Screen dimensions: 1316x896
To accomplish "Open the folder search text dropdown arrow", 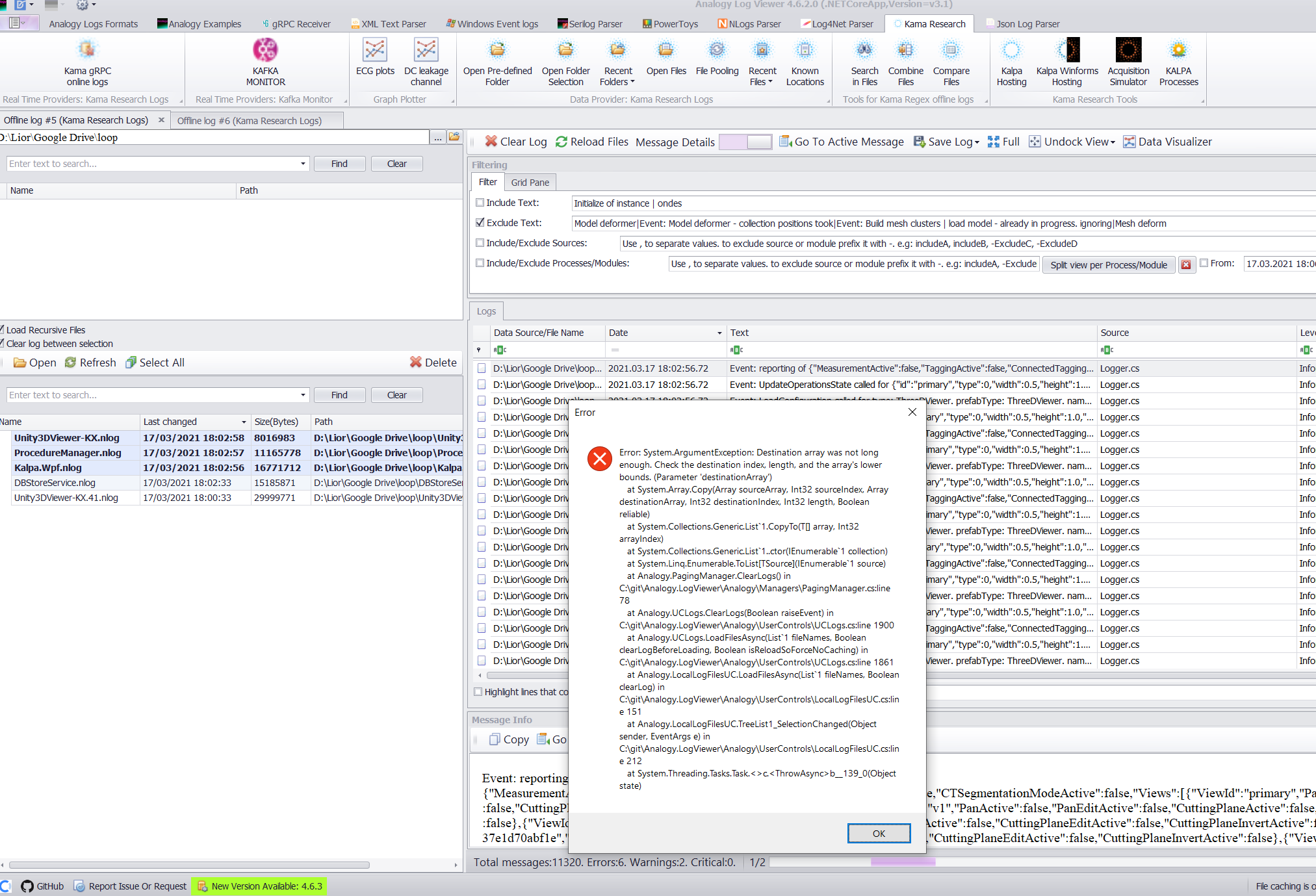I will 303,164.
